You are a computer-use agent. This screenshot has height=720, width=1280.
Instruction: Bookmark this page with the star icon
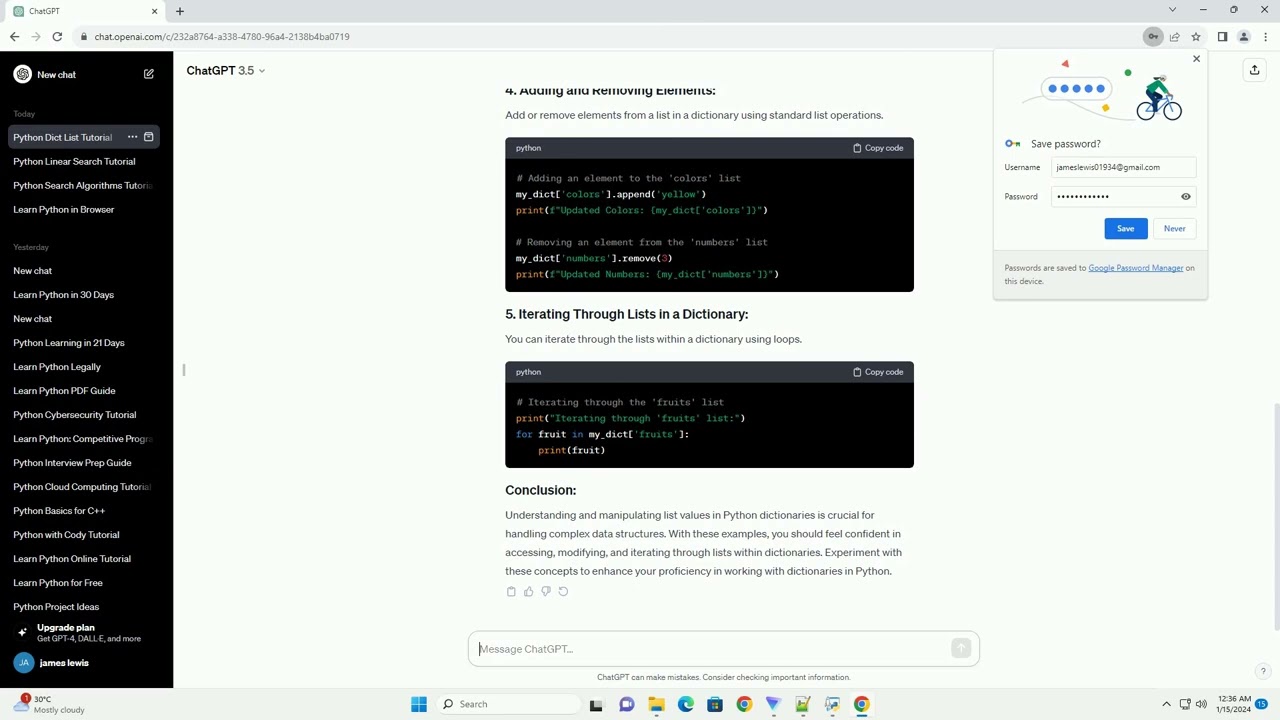[1195, 37]
